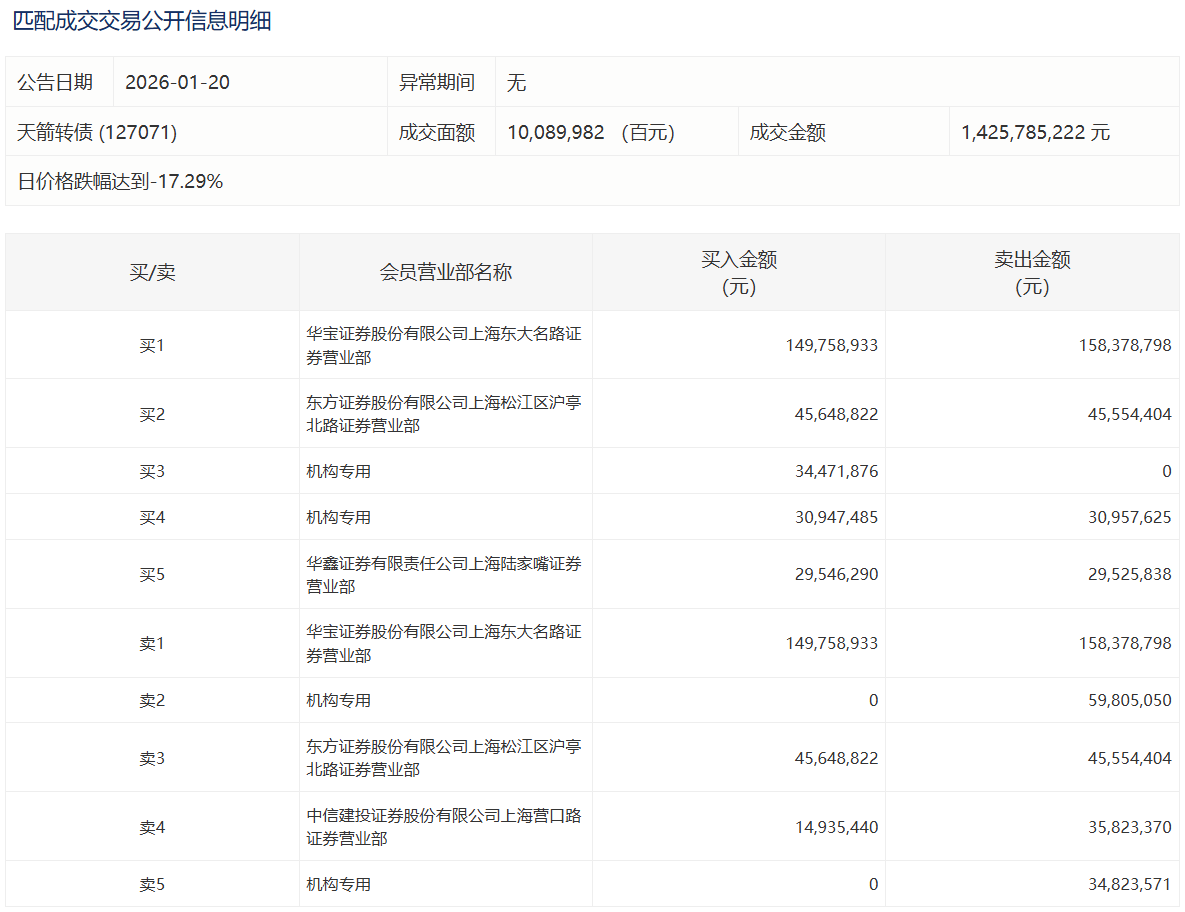Select the announcement date 2026-01-20
Viewport: 1185px width, 912px height.
pos(177,82)
